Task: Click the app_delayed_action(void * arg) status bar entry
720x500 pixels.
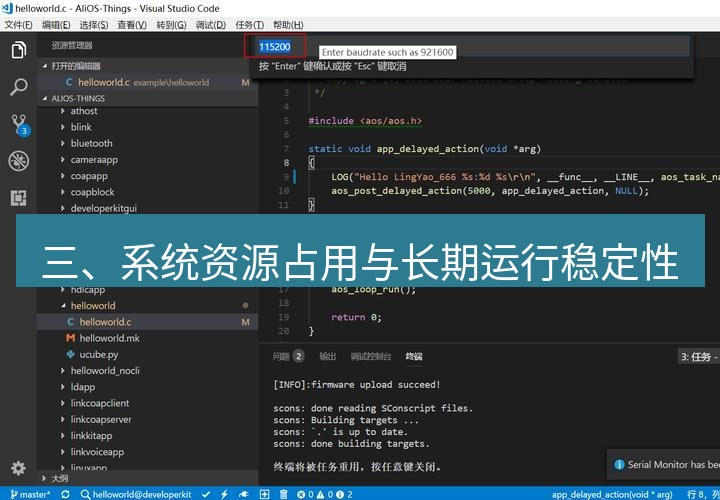Action: click(x=614, y=494)
